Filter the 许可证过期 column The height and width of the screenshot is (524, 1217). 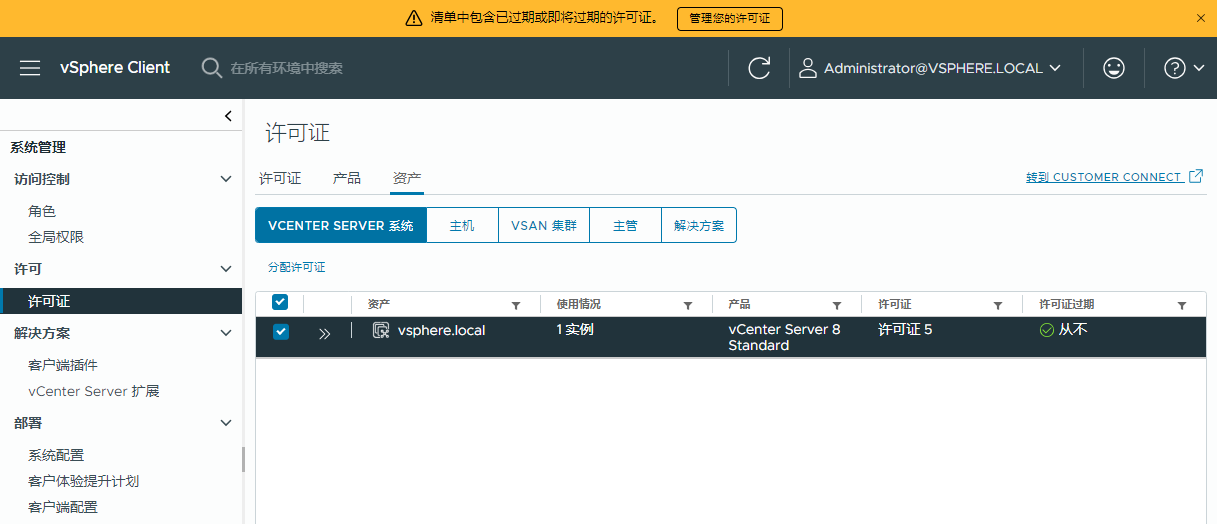click(1182, 305)
